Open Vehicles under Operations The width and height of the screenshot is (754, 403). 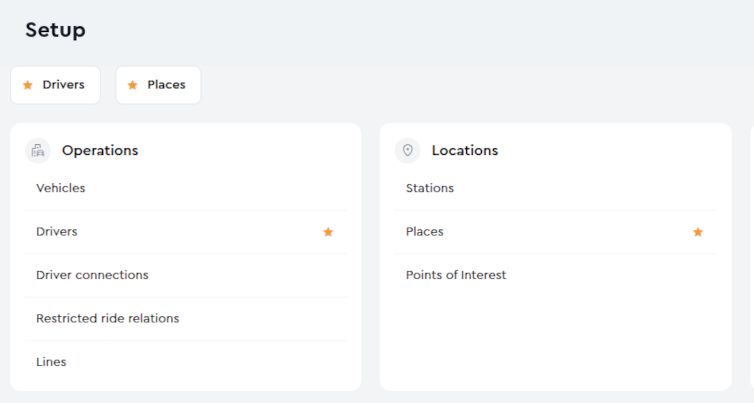click(x=186, y=188)
